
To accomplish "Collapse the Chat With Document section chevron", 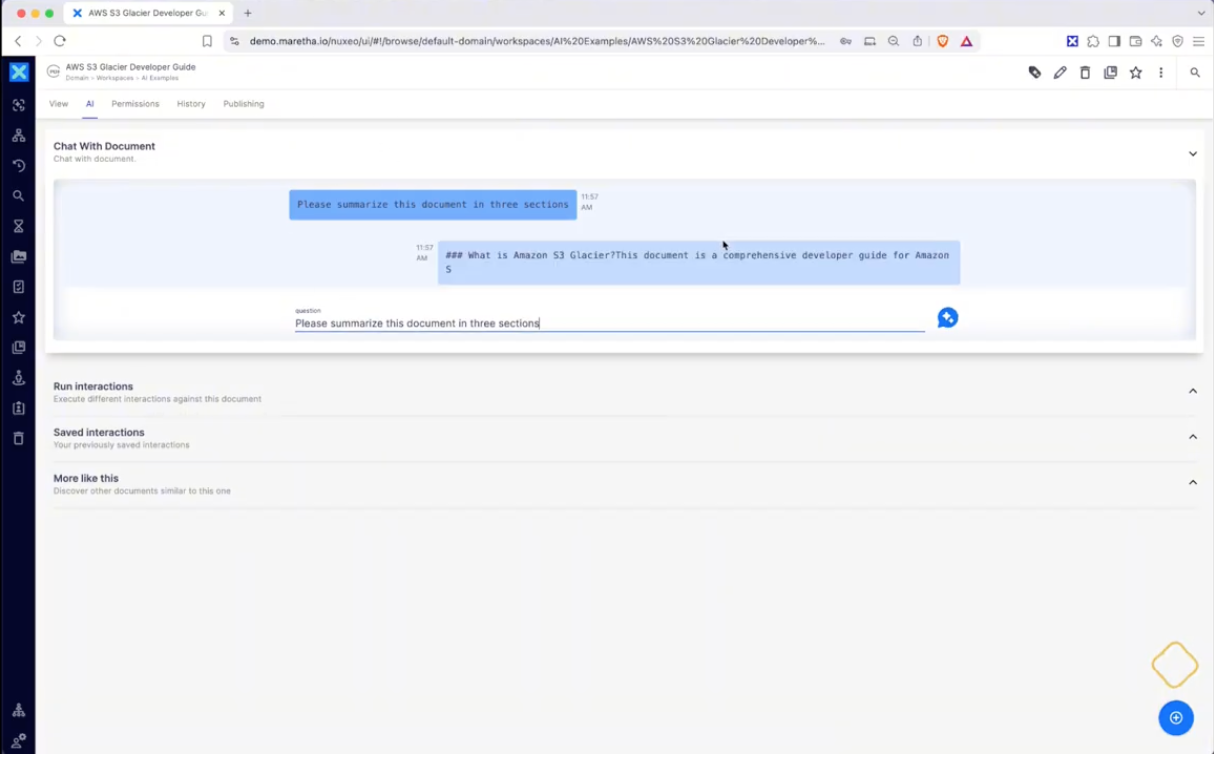I will (1193, 154).
